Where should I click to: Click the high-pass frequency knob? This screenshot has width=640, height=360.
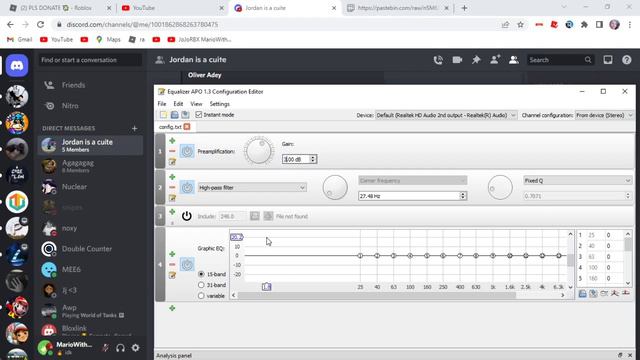click(x=335, y=187)
